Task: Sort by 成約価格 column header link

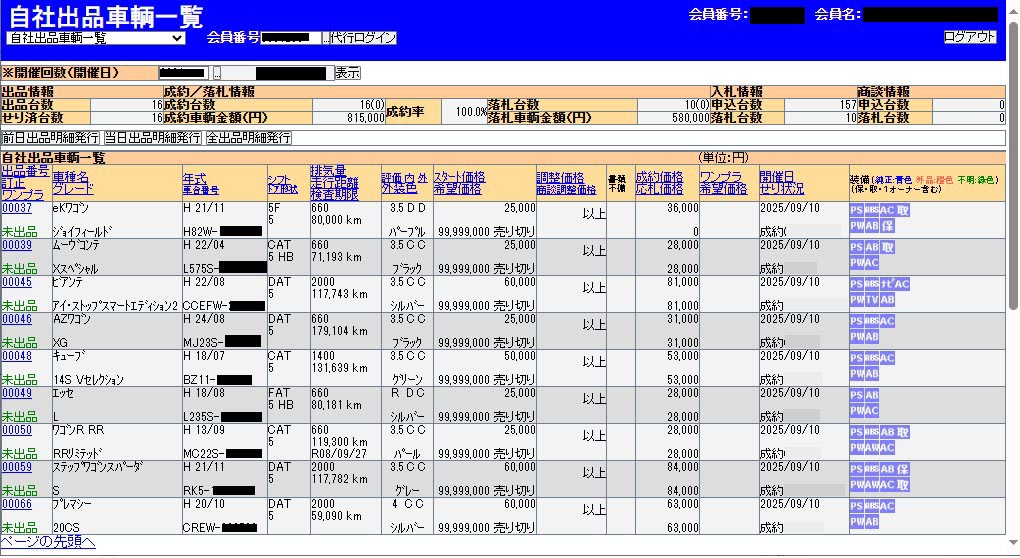Action: pos(659,176)
